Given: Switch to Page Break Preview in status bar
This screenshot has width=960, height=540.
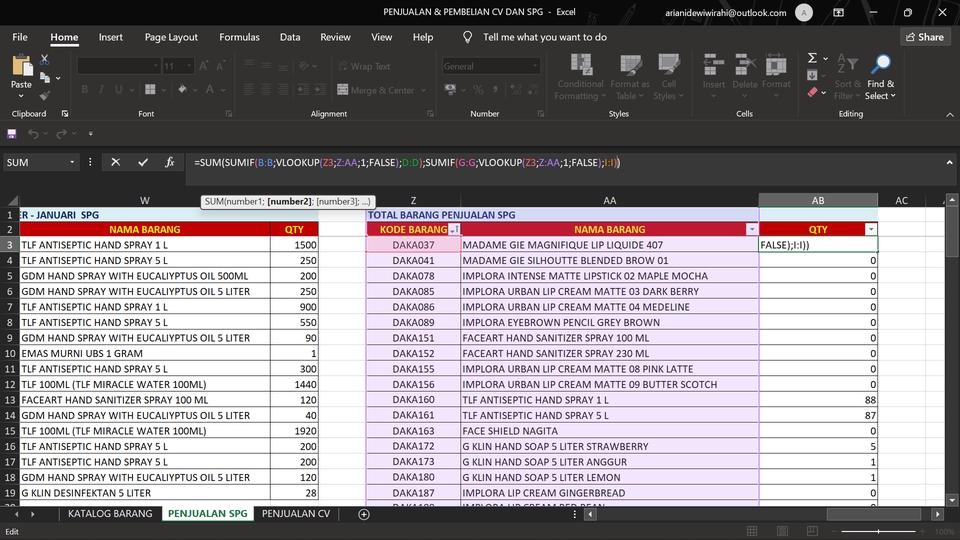Looking at the screenshot, I should [812, 531].
